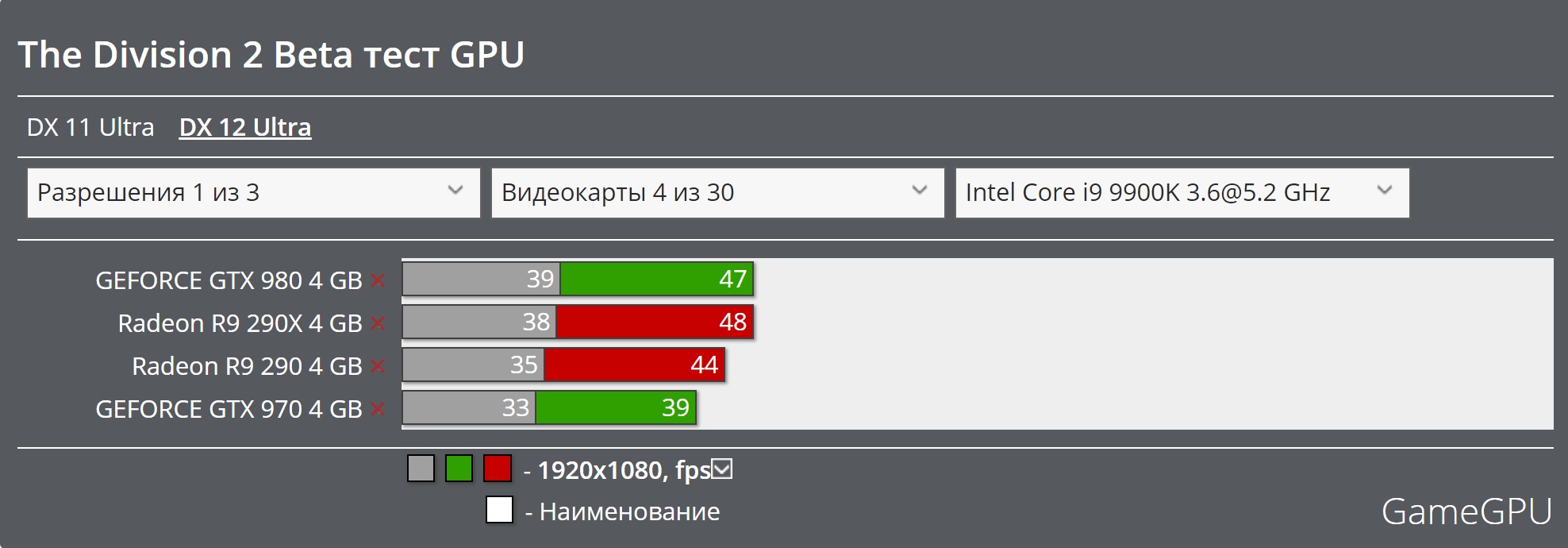Image resolution: width=1568 pixels, height=548 pixels.
Task: Select the DX 12 Ultra tab
Action: click(x=245, y=127)
